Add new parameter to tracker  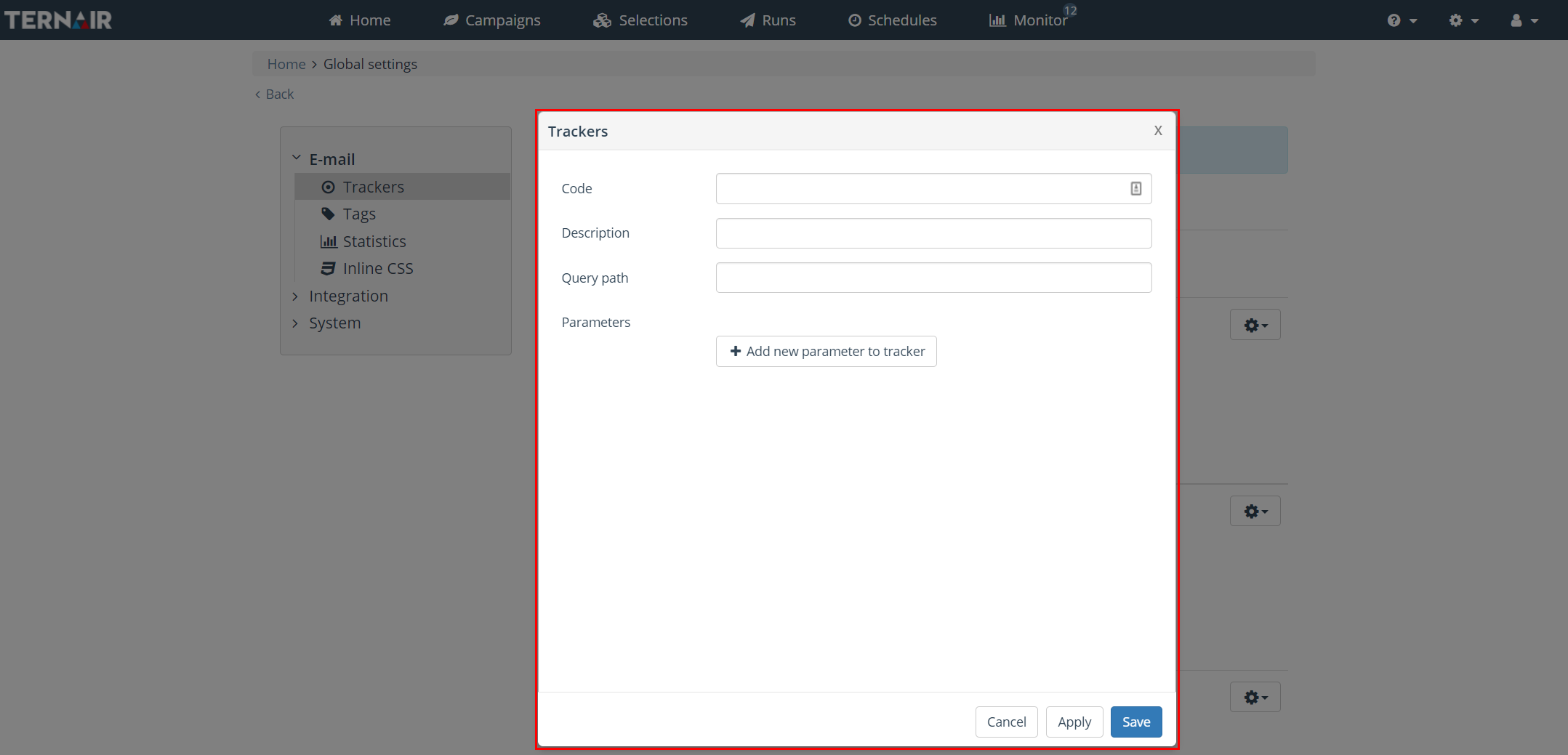tap(827, 352)
